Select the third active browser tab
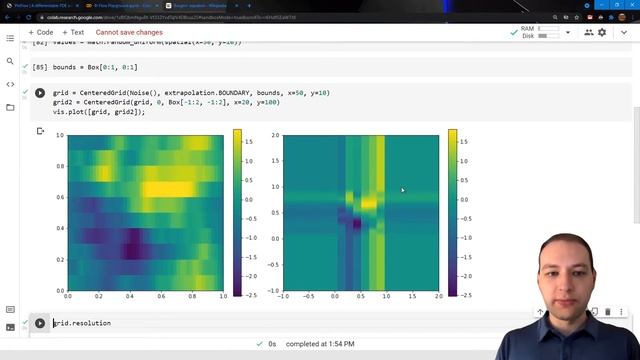This screenshot has width=640, height=360. tap(202, 6)
